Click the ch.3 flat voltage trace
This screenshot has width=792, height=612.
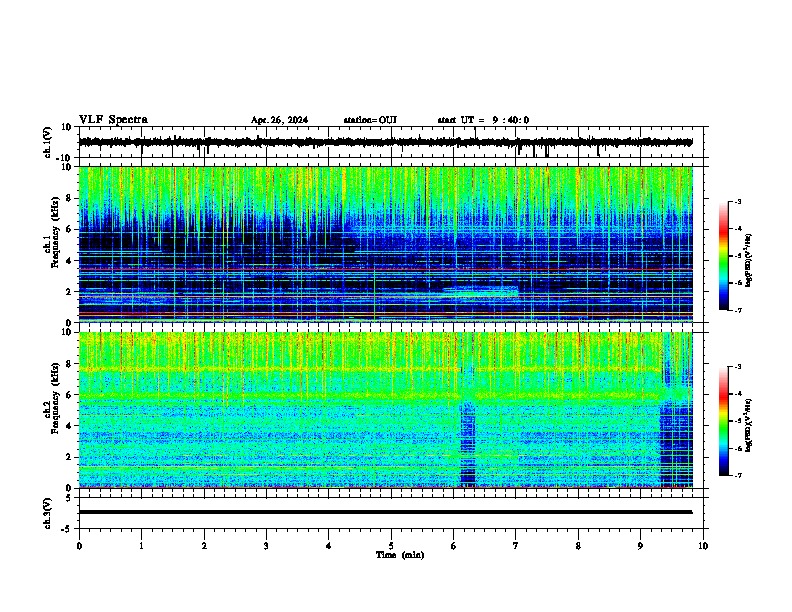(x=385, y=512)
